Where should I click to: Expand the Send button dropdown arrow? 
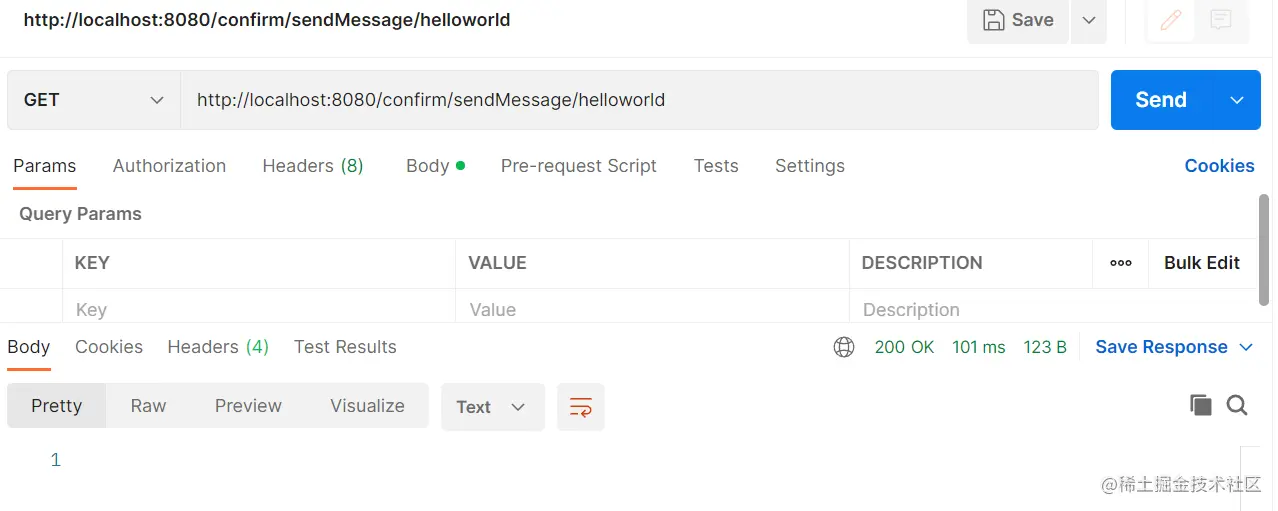(1237, 100)
